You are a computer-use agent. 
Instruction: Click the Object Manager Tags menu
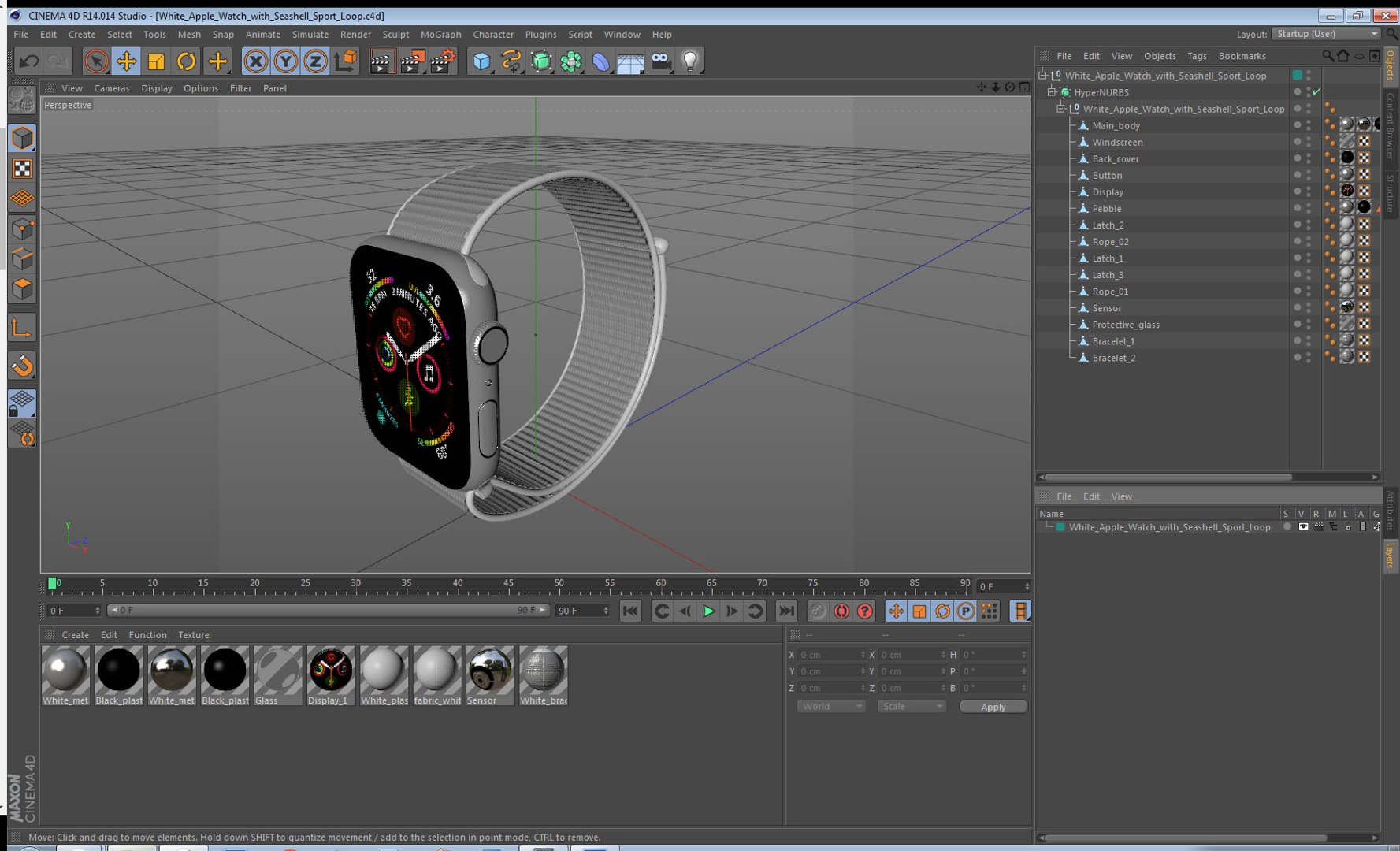(1197, 56)
